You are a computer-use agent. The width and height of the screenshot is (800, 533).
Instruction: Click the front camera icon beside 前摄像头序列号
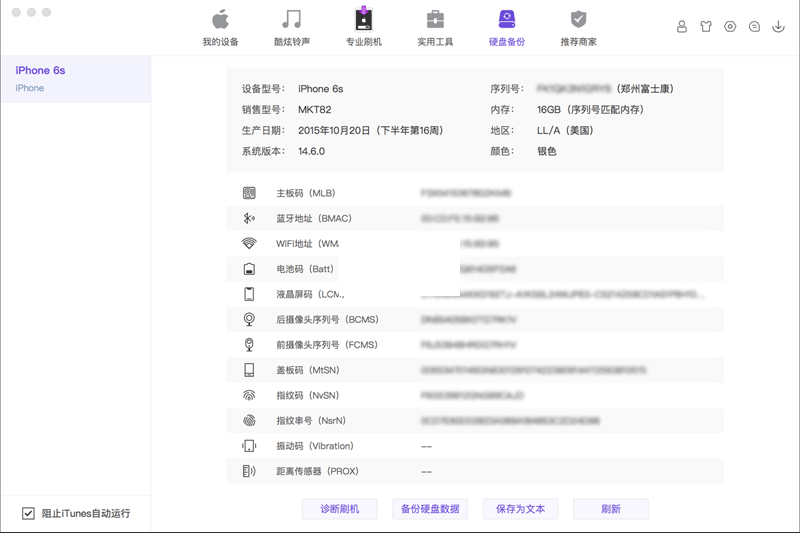click(249, 345)
